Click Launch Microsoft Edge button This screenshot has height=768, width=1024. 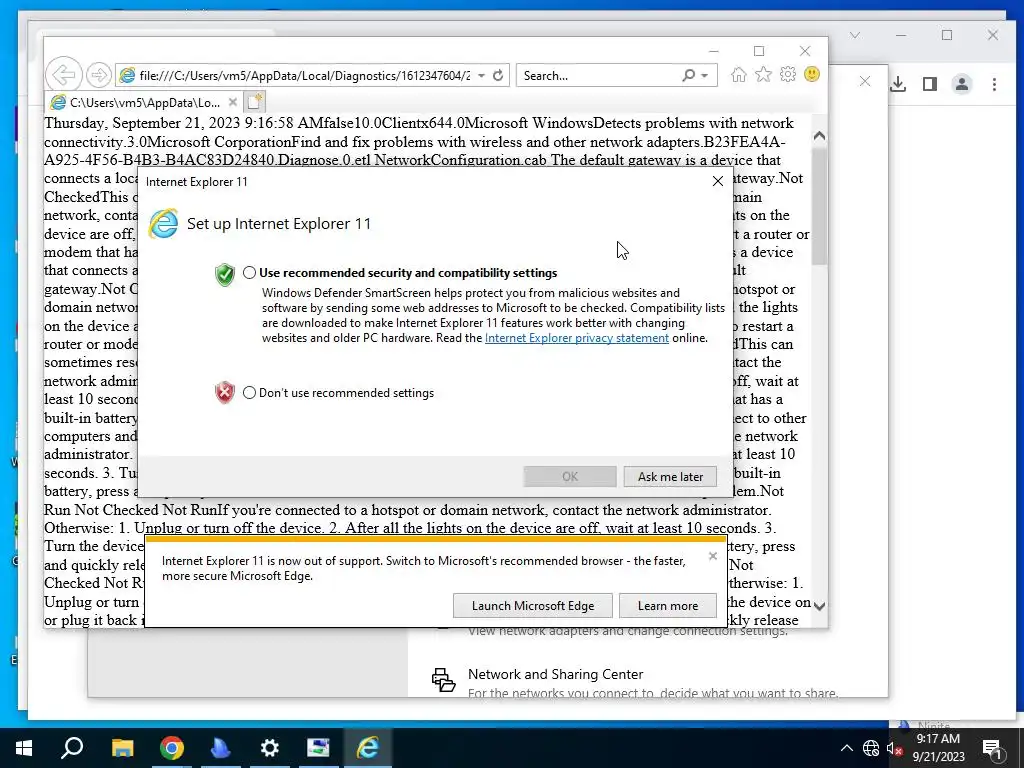pos(533,606)
